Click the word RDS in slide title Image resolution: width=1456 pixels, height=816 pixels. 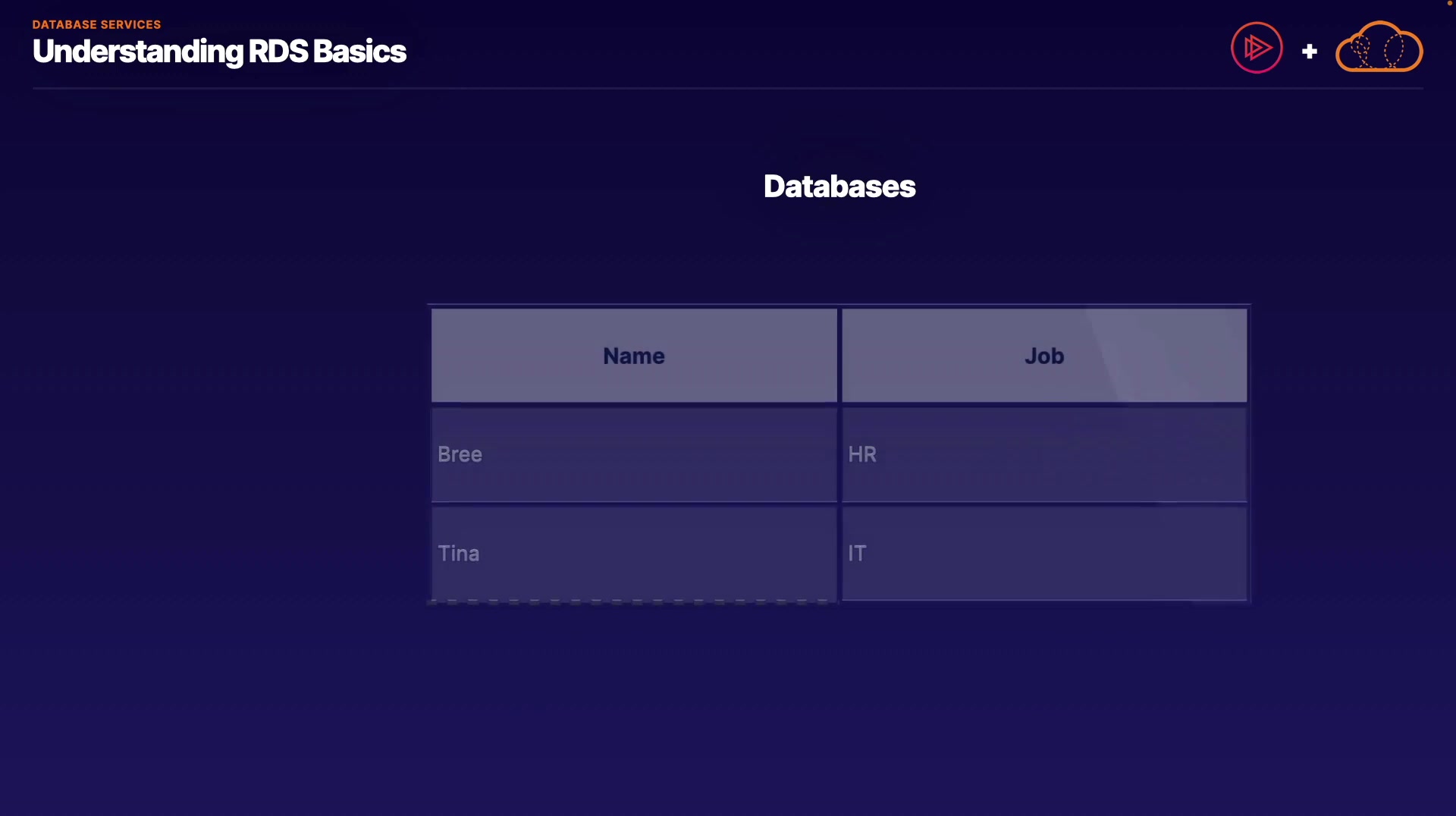278,52
